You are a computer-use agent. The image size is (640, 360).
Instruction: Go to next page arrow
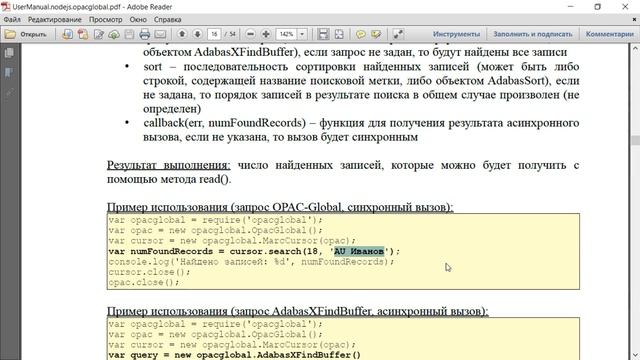(198, 34)
